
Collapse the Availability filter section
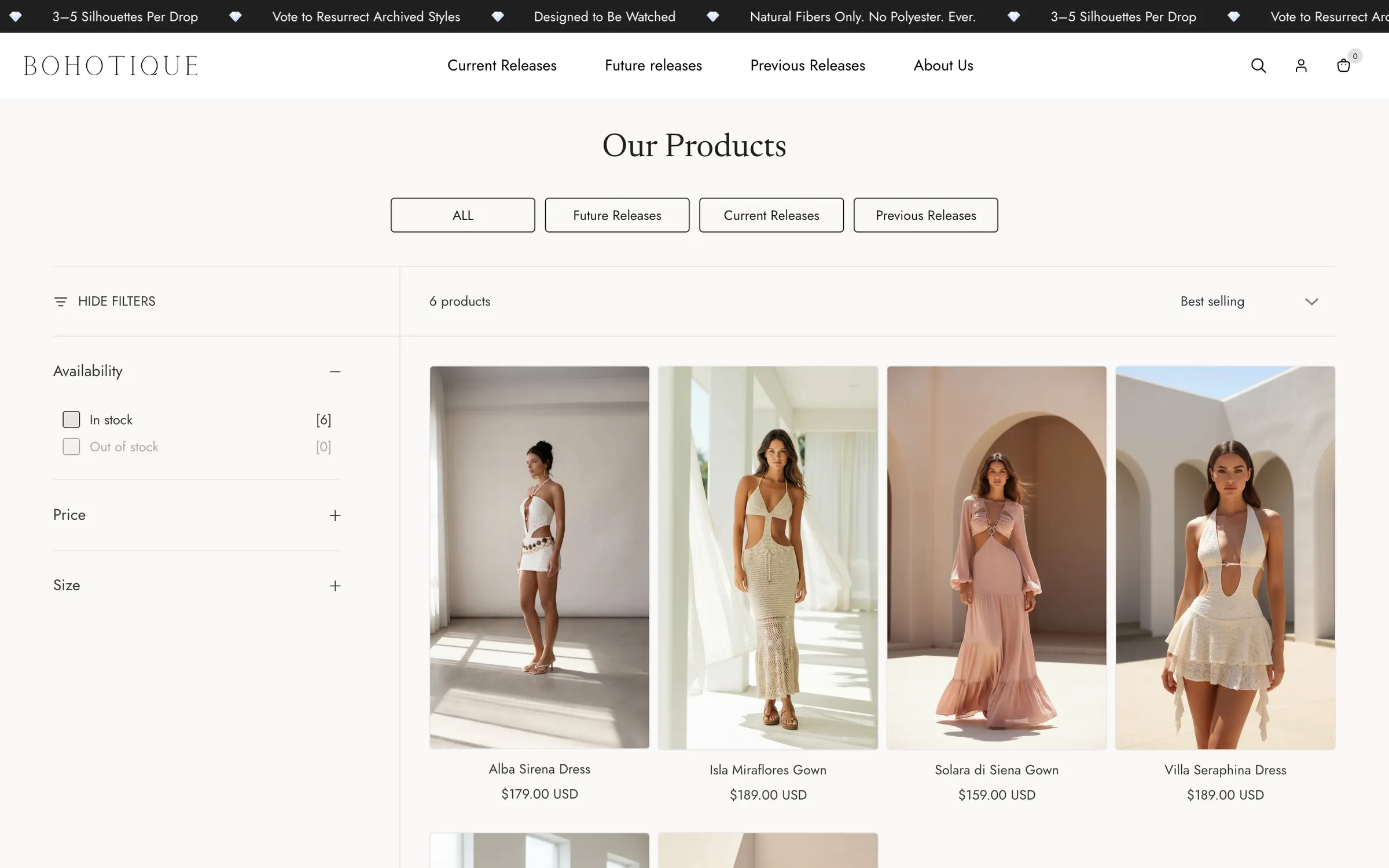[x=335, y=372]
